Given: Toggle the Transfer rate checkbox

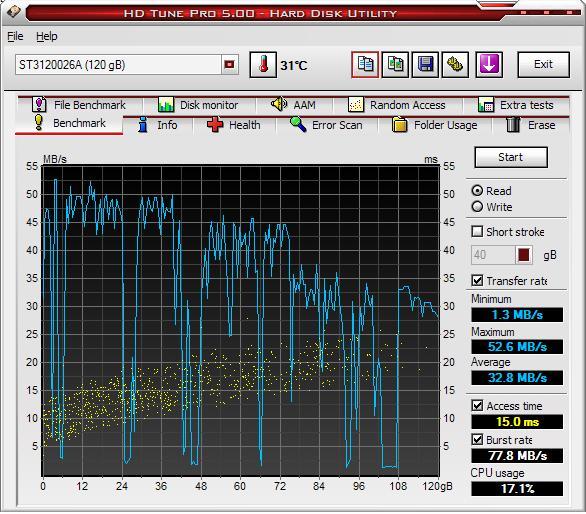Looking at the screenshot, I should (x=477, y=280).
